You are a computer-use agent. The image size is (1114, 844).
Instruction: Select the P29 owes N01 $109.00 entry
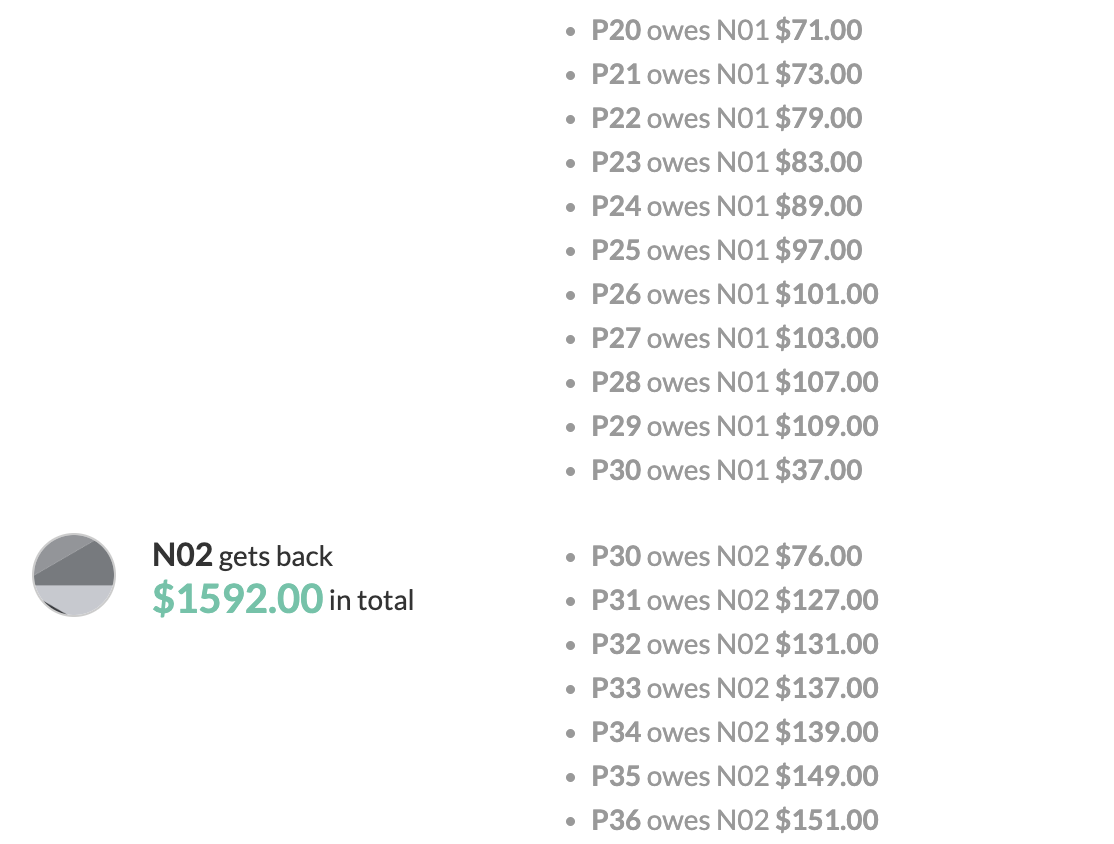click(x=734, y=426)
